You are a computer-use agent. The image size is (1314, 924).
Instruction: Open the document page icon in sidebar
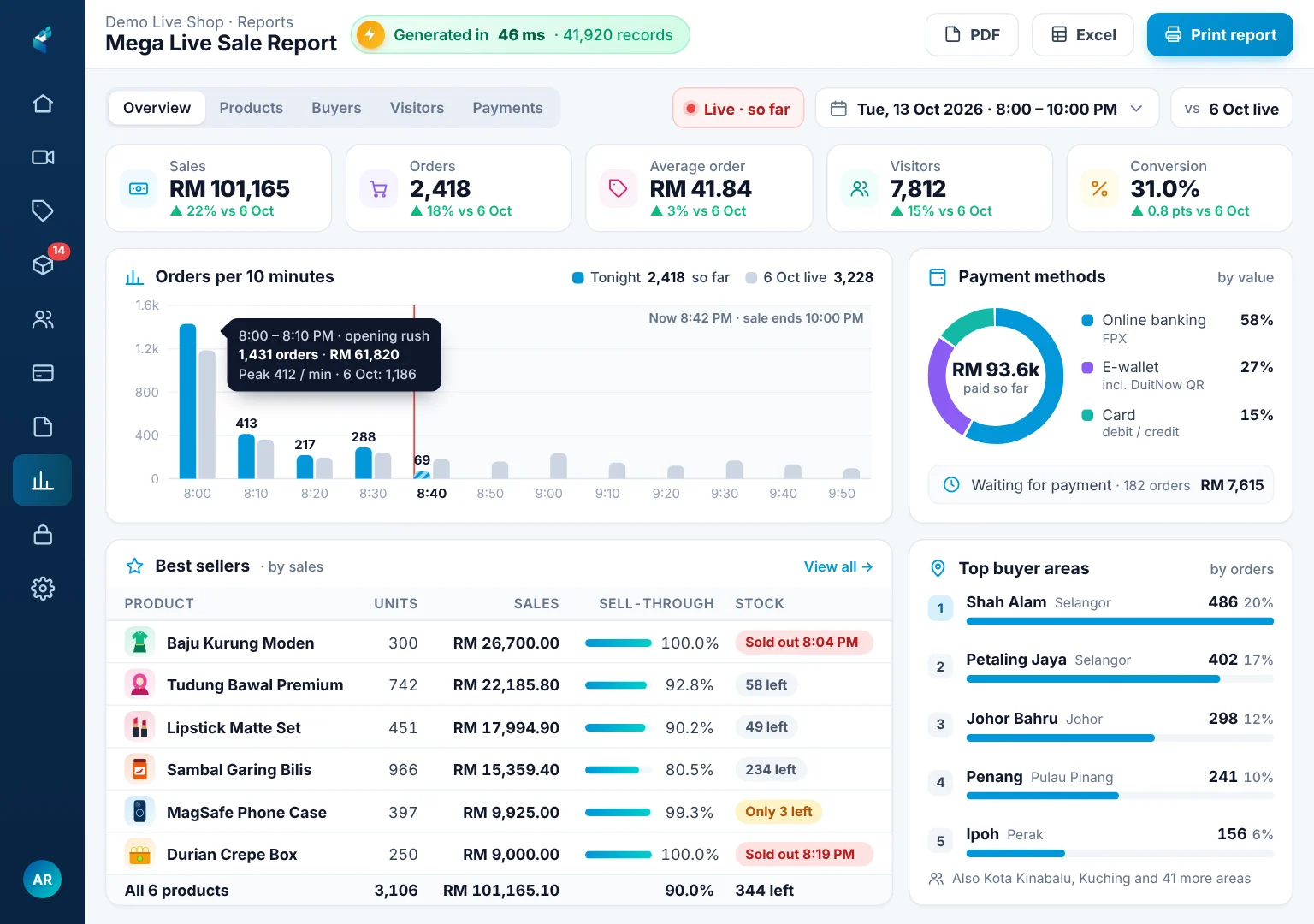43,426
